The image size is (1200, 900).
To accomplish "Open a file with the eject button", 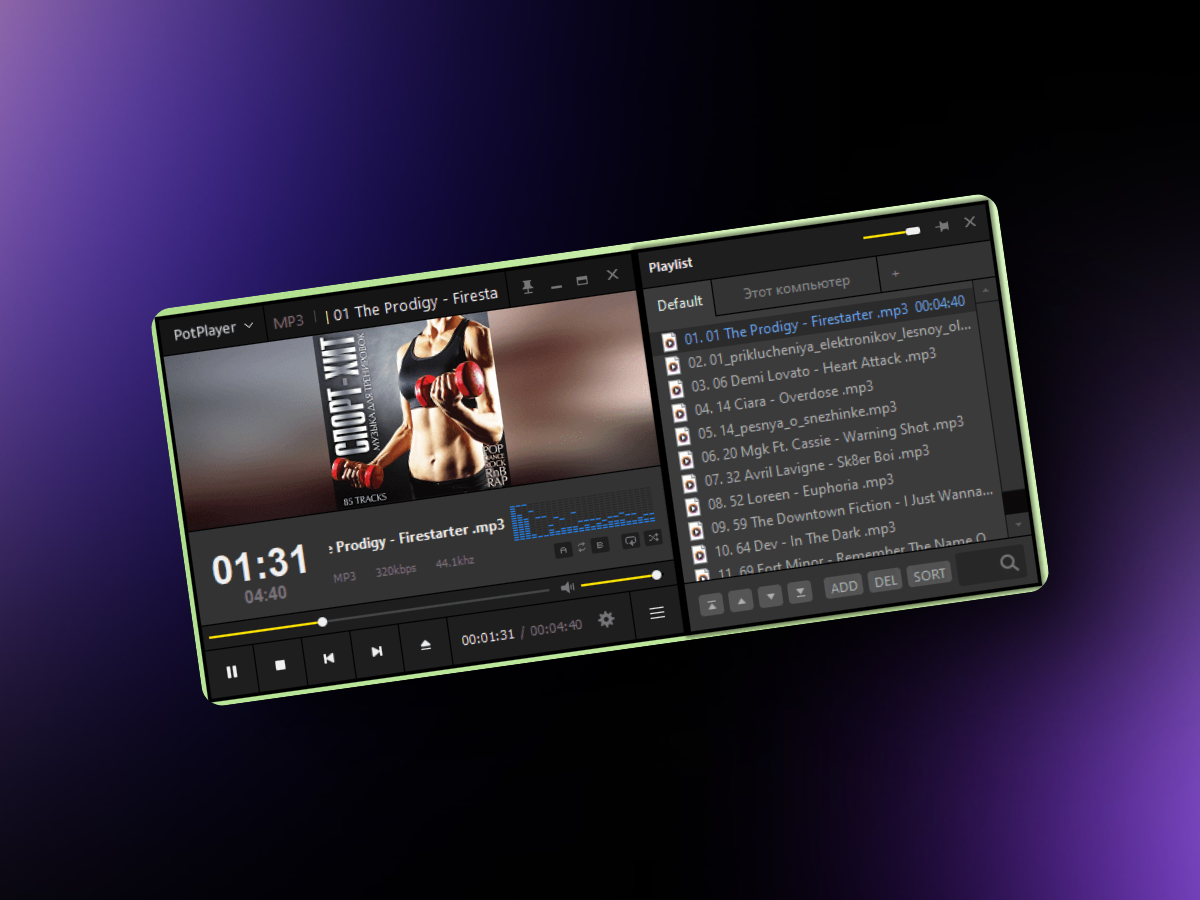I will (425, 644).
